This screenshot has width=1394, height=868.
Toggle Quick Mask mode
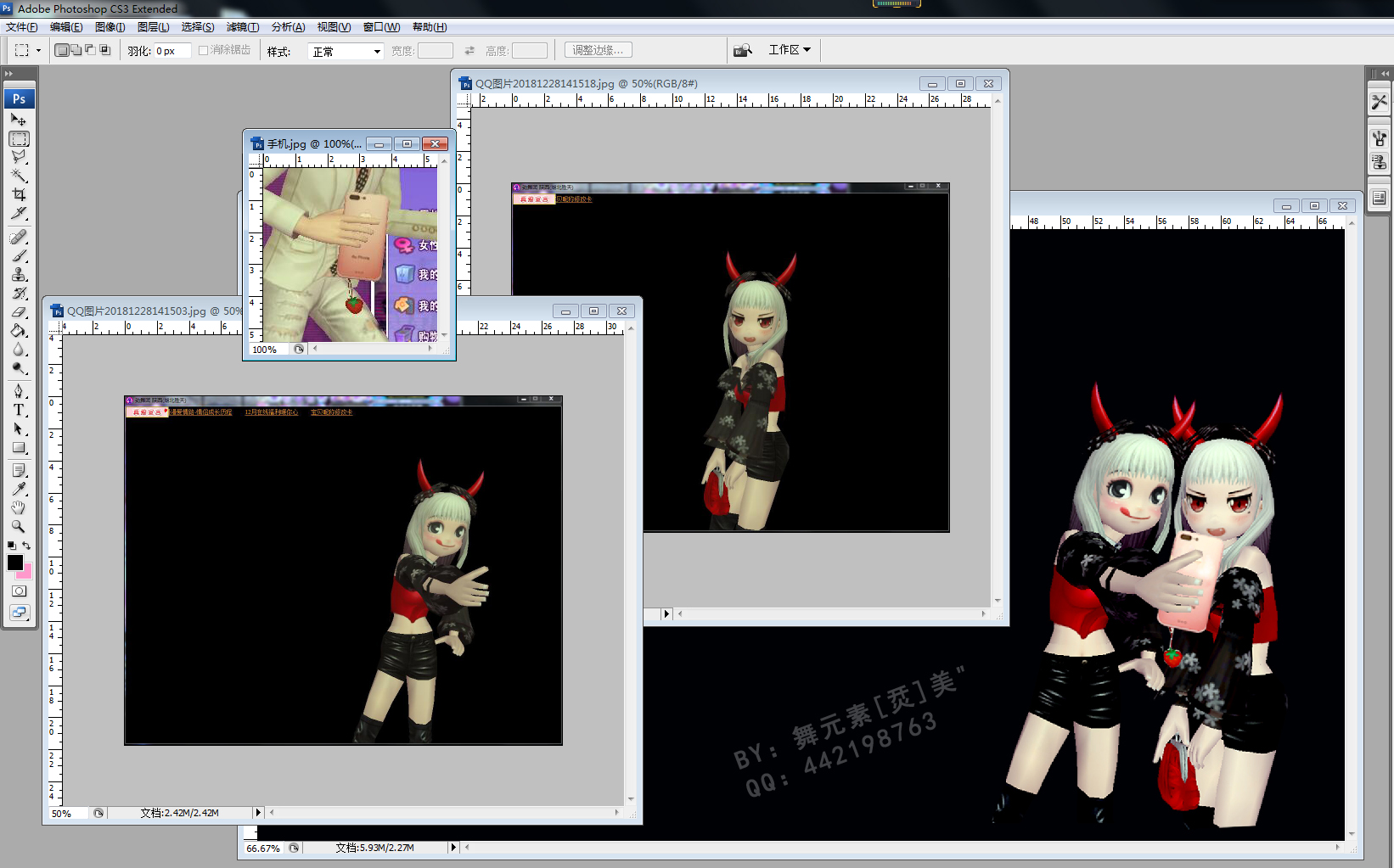(19, 591)
